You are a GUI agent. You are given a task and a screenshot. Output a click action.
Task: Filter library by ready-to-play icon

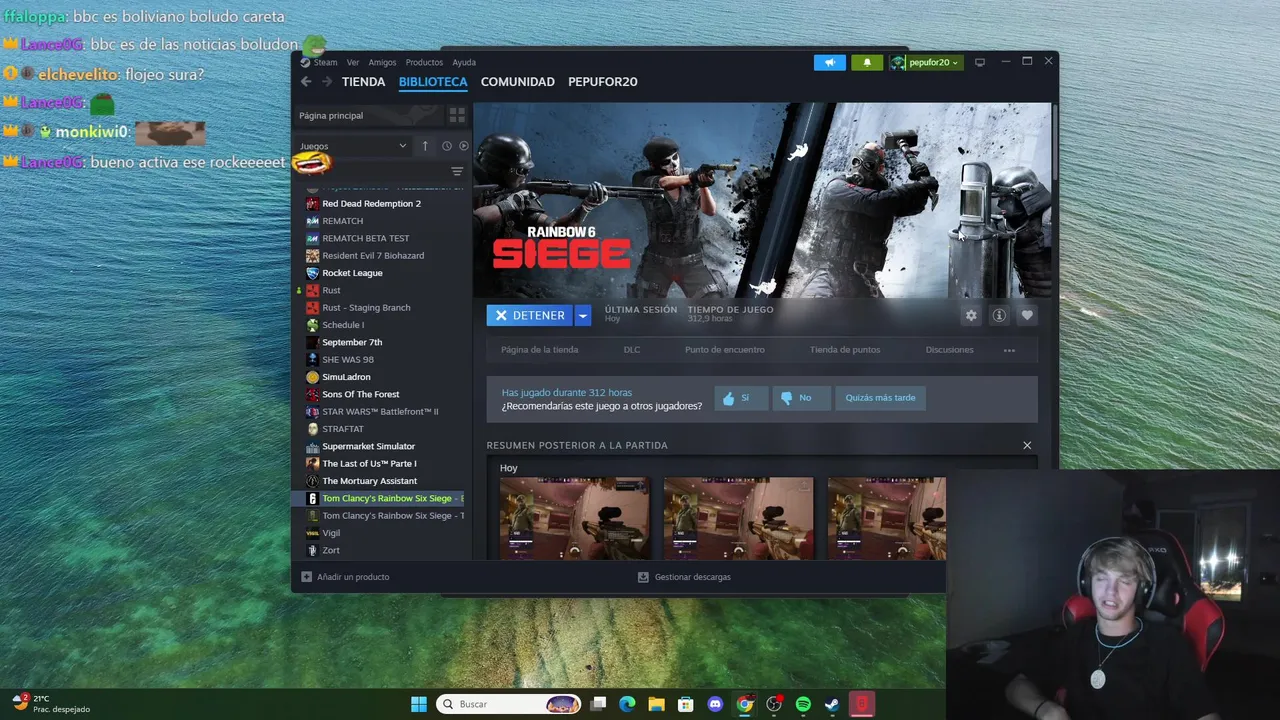click(x=463, y=146)
